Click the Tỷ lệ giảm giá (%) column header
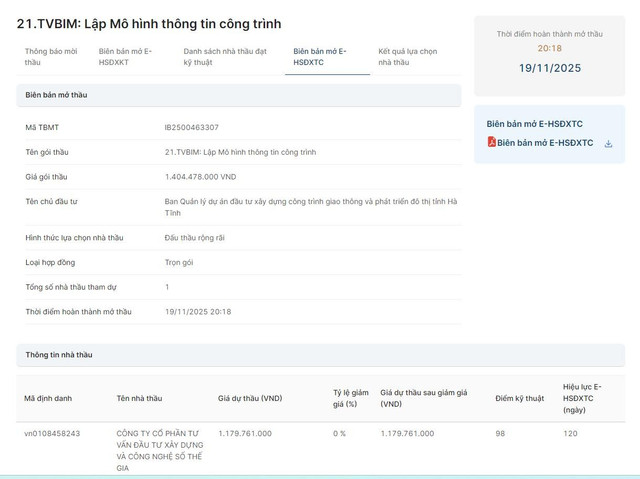The image size is (640, 479). coord(351,398)
